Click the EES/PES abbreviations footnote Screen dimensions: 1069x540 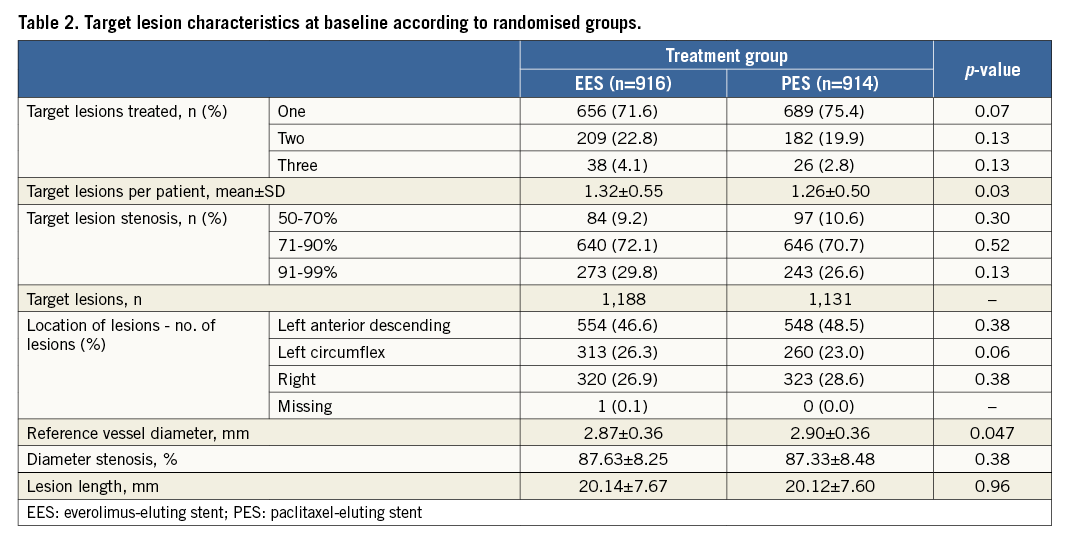click(x=224, y=513)
